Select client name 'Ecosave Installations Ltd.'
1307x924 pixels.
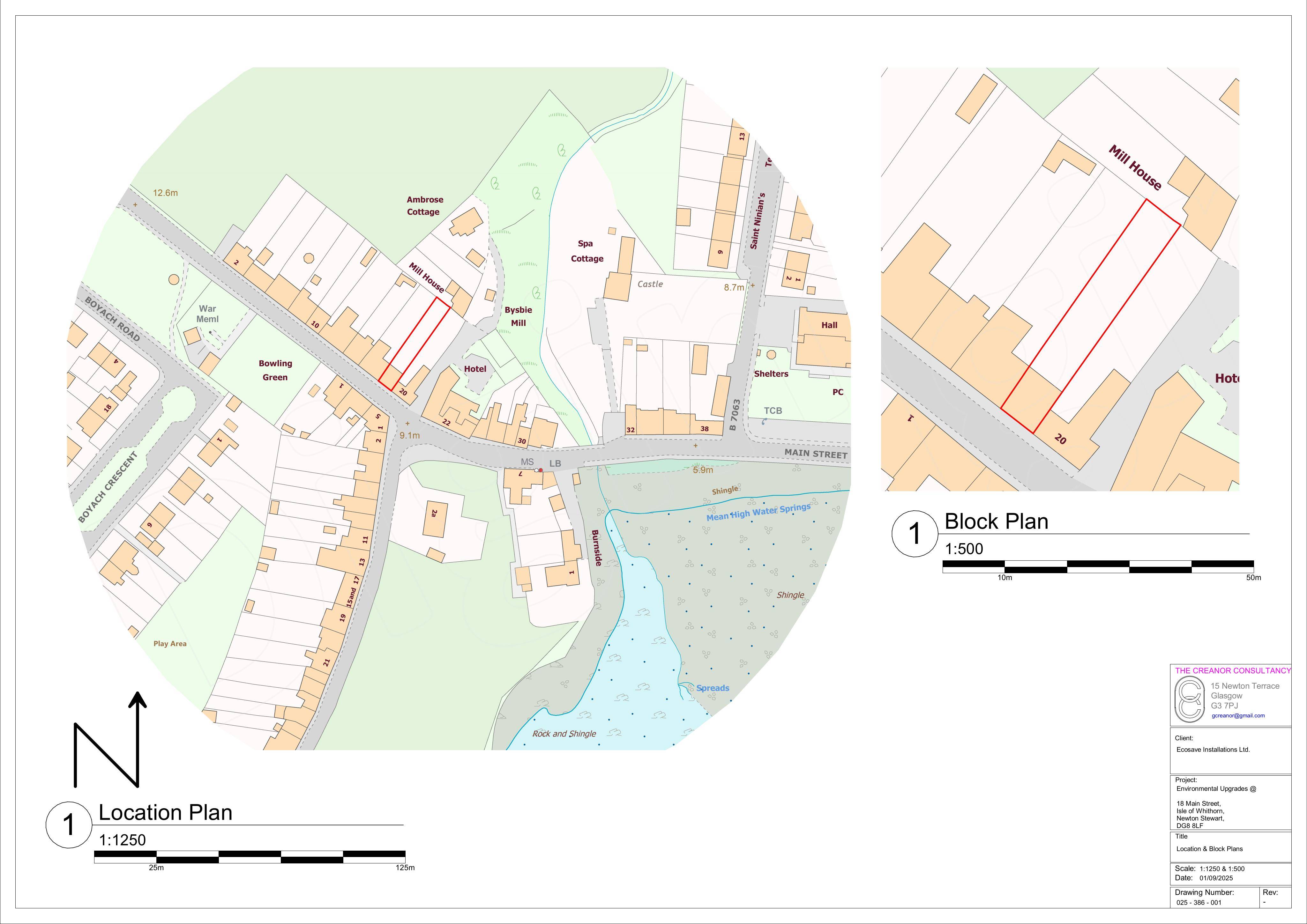pos(1213,749)
